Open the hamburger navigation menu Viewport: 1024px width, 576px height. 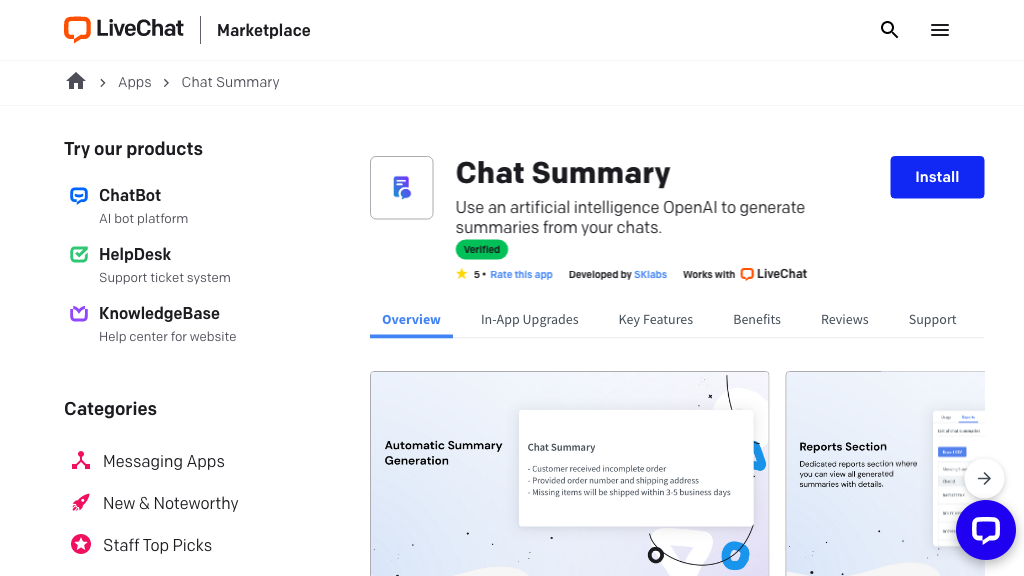coord(939,30)
